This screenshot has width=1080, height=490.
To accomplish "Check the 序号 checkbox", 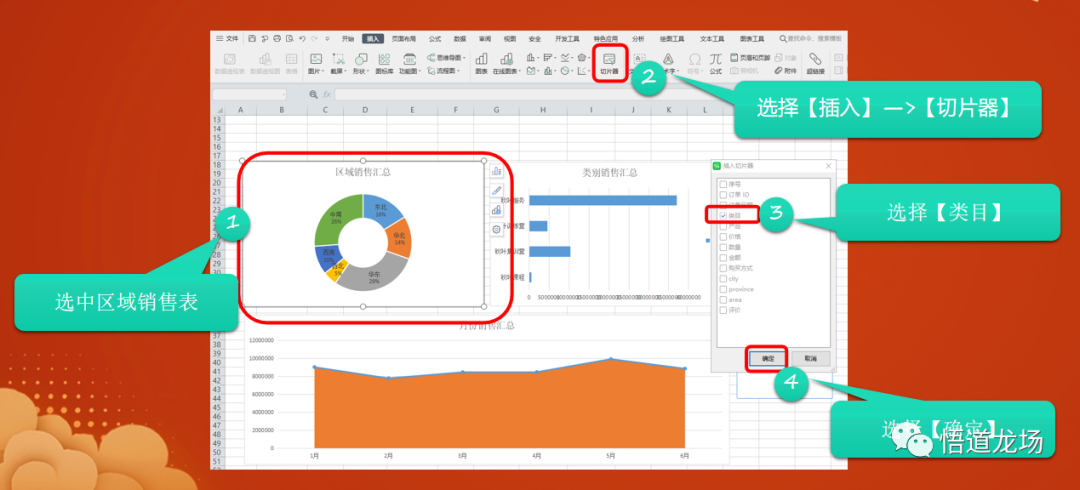I will point(723,184).
